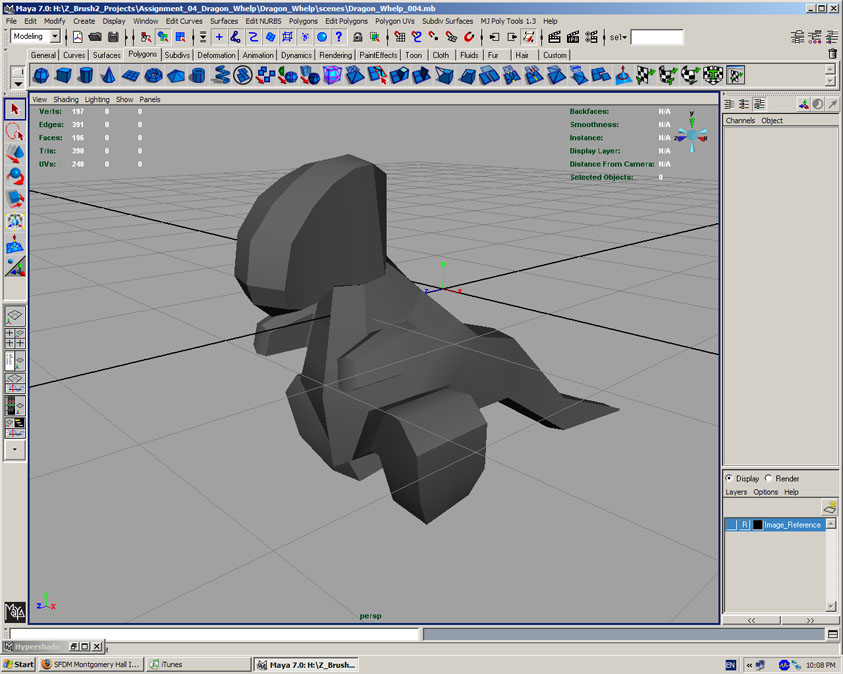
Task: Open the viewport Shading menu
Action: pyautogui.click(x=66, y=99)
